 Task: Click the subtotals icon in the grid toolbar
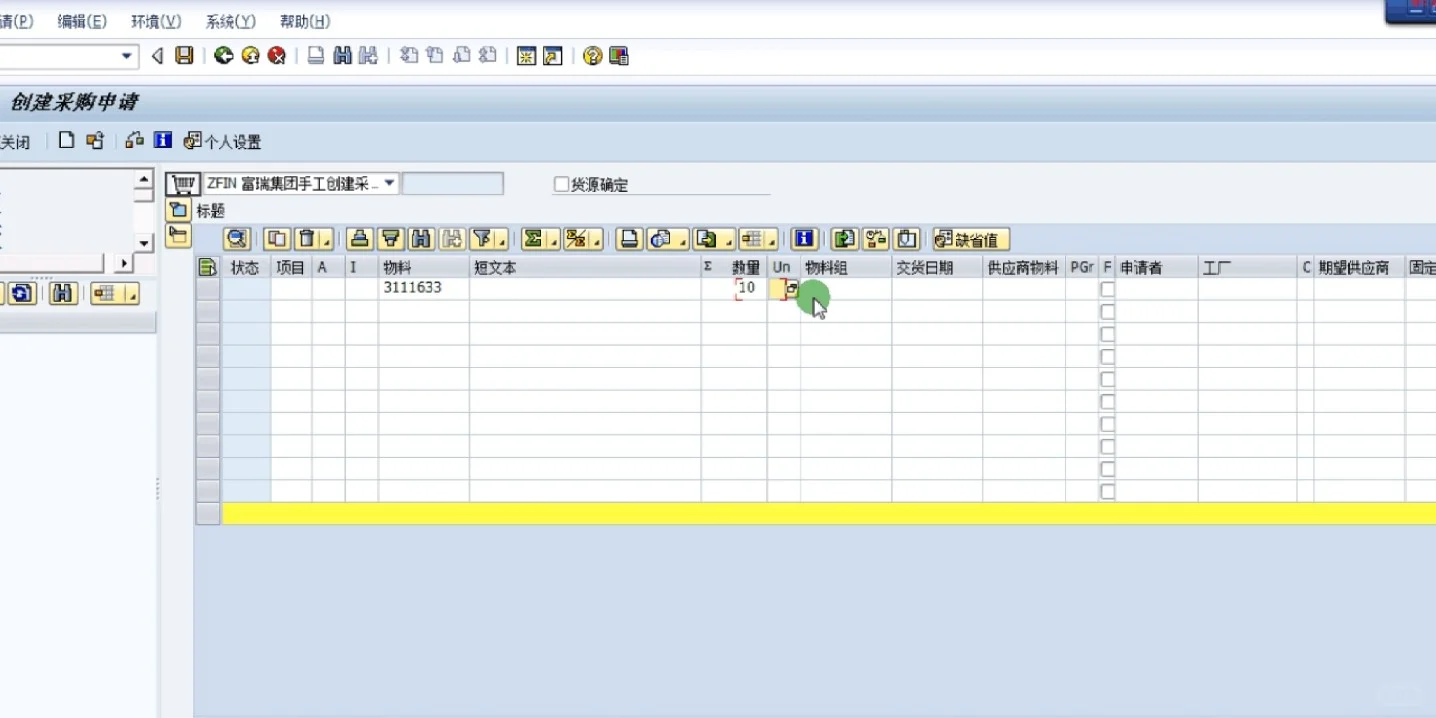click(577, 239)
